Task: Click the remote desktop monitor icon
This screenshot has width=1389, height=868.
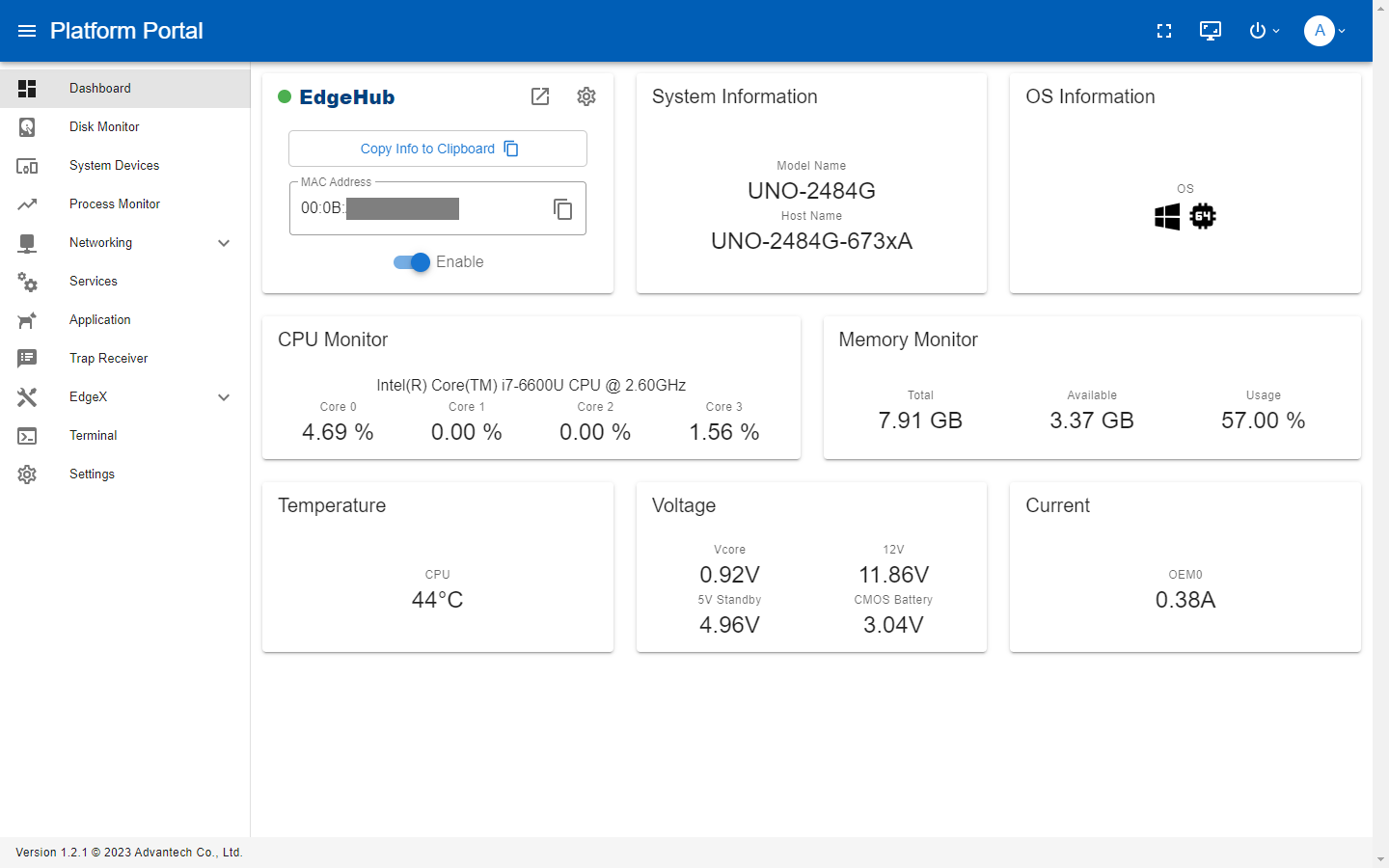Action: tap(1211, 31)
